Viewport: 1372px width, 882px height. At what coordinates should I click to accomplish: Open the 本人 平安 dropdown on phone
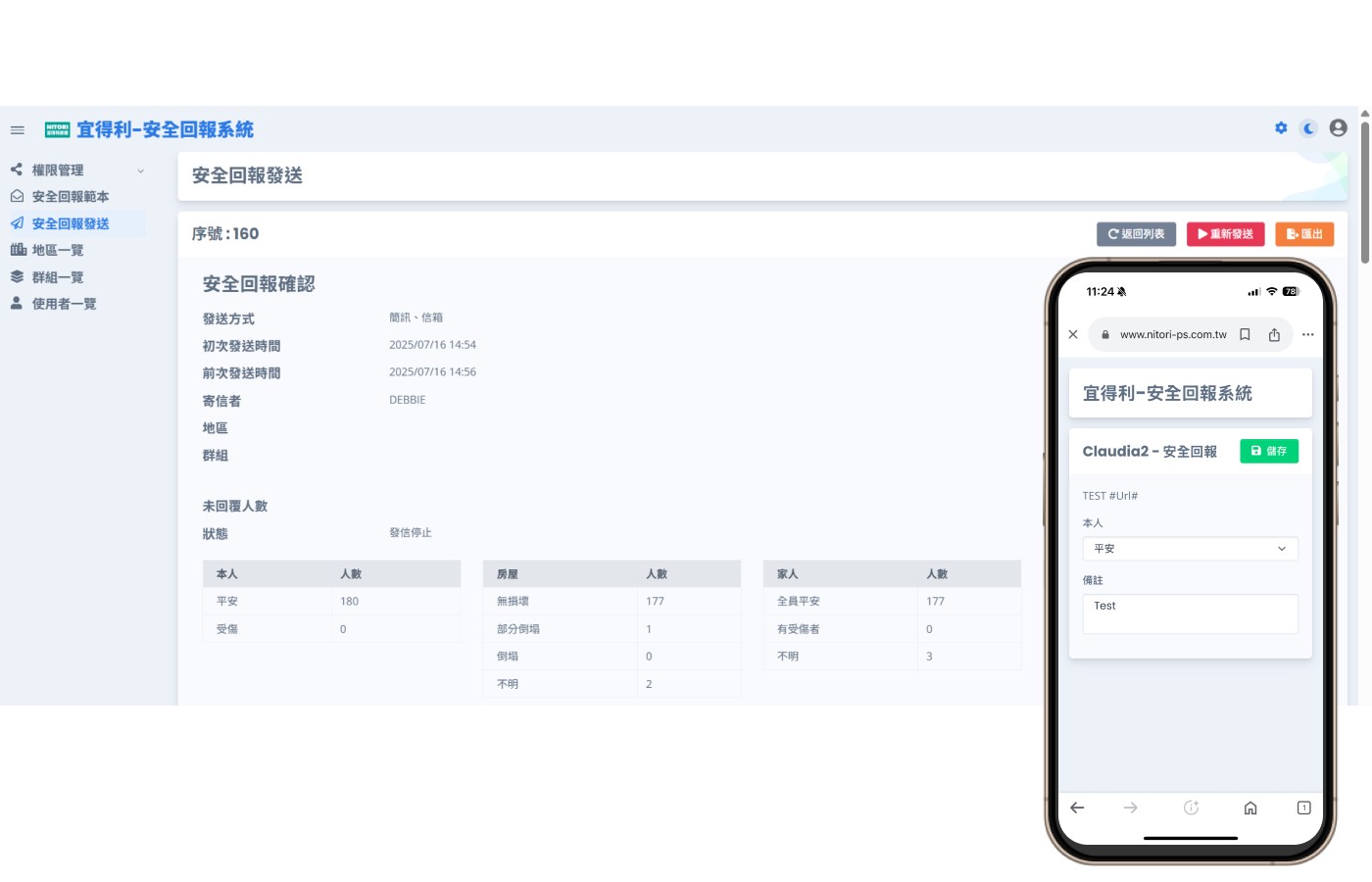click(1190, 549)
